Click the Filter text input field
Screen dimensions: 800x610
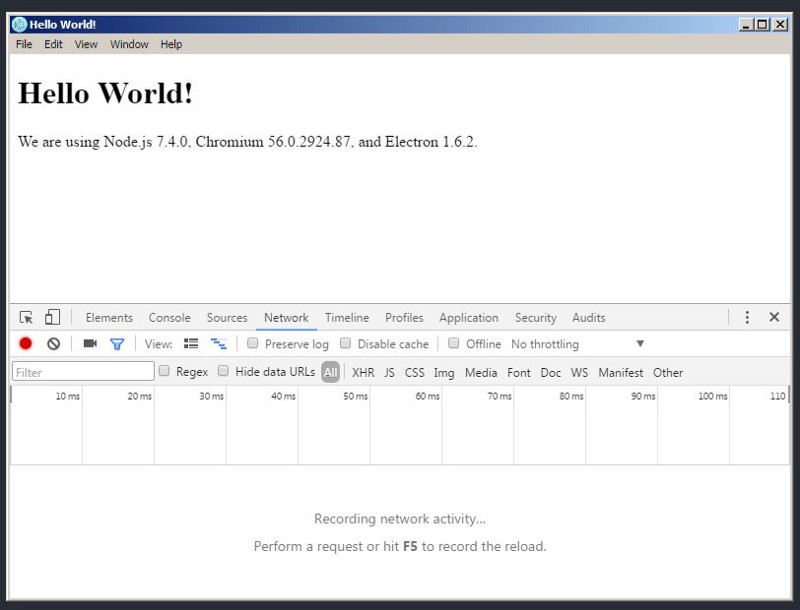pos(83,372)
